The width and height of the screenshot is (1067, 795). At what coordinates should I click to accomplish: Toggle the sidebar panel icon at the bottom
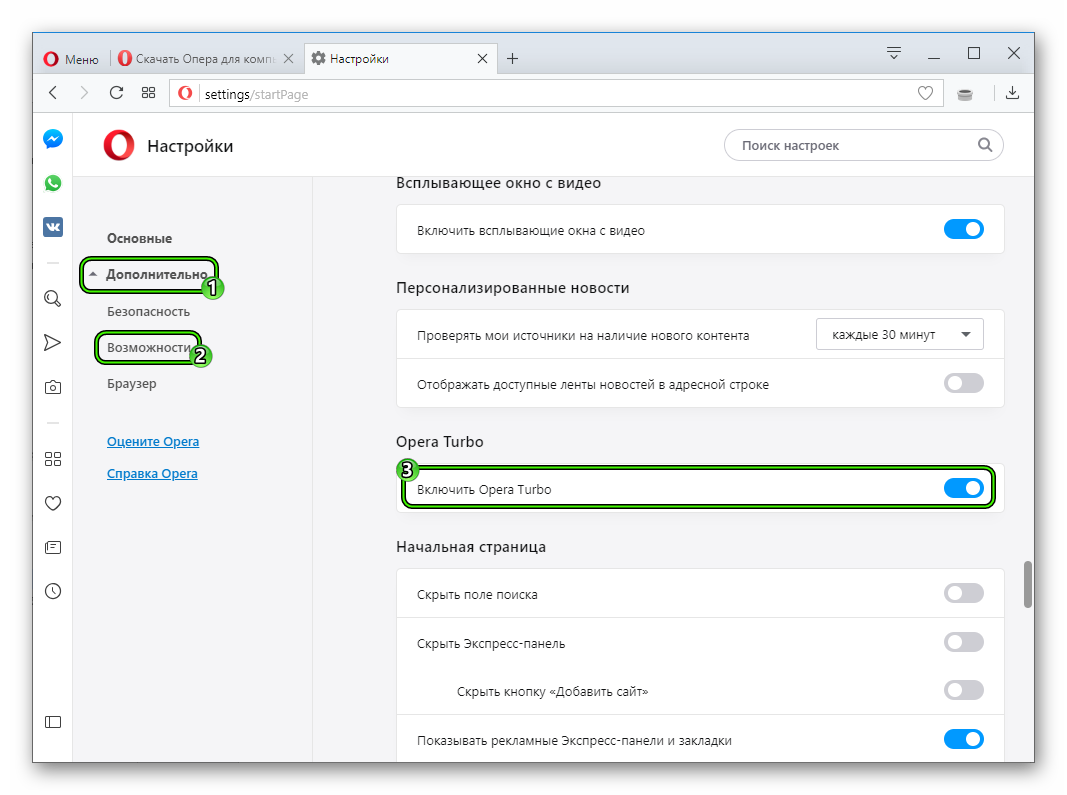[53, 722]
